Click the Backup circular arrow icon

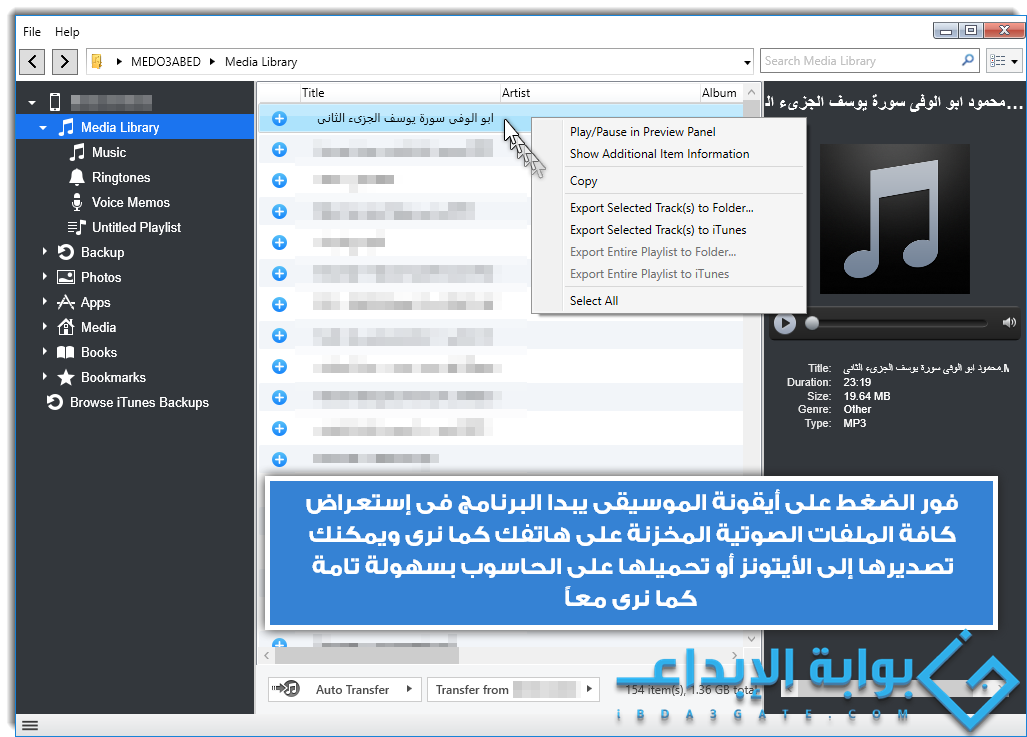pos(65,252)
